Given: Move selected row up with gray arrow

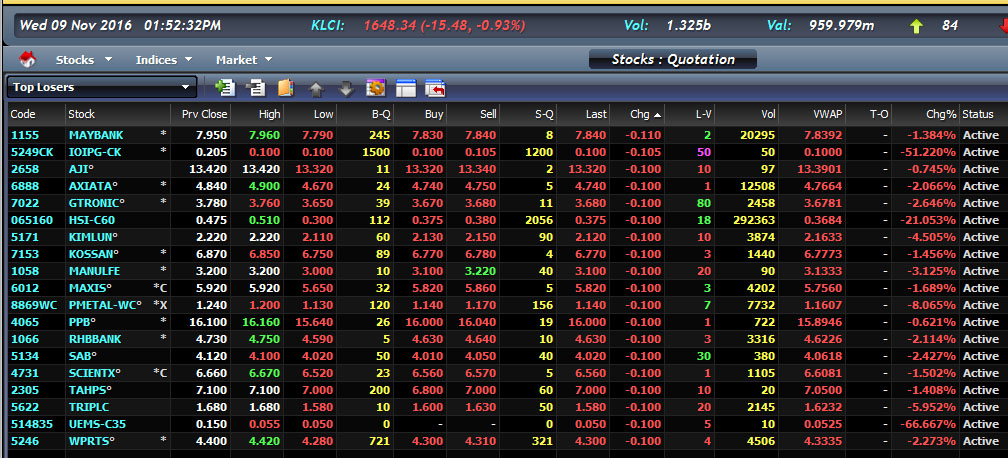Looking at the screenshot, I should (x=316, y=89).
